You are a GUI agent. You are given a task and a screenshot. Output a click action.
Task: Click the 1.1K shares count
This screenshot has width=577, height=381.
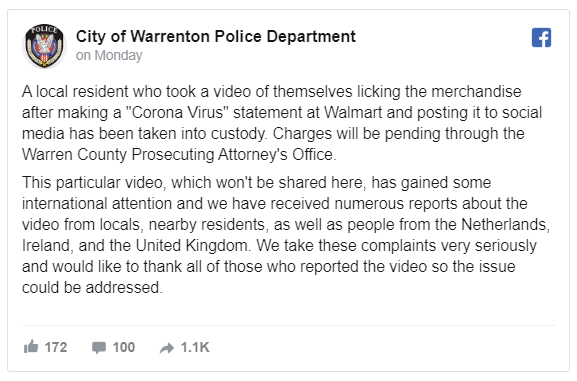point(195,347)
